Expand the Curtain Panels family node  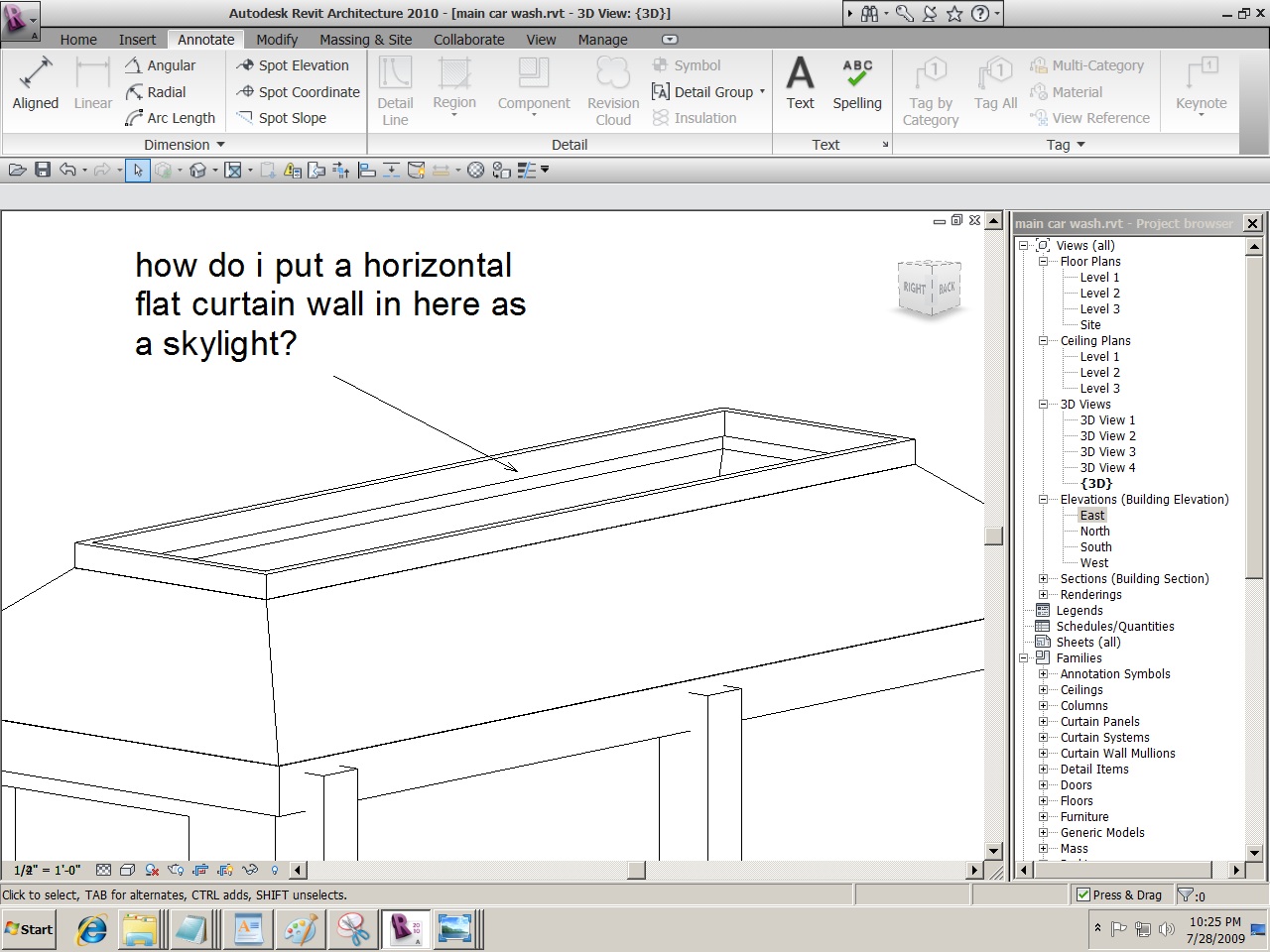[1043, 722]
